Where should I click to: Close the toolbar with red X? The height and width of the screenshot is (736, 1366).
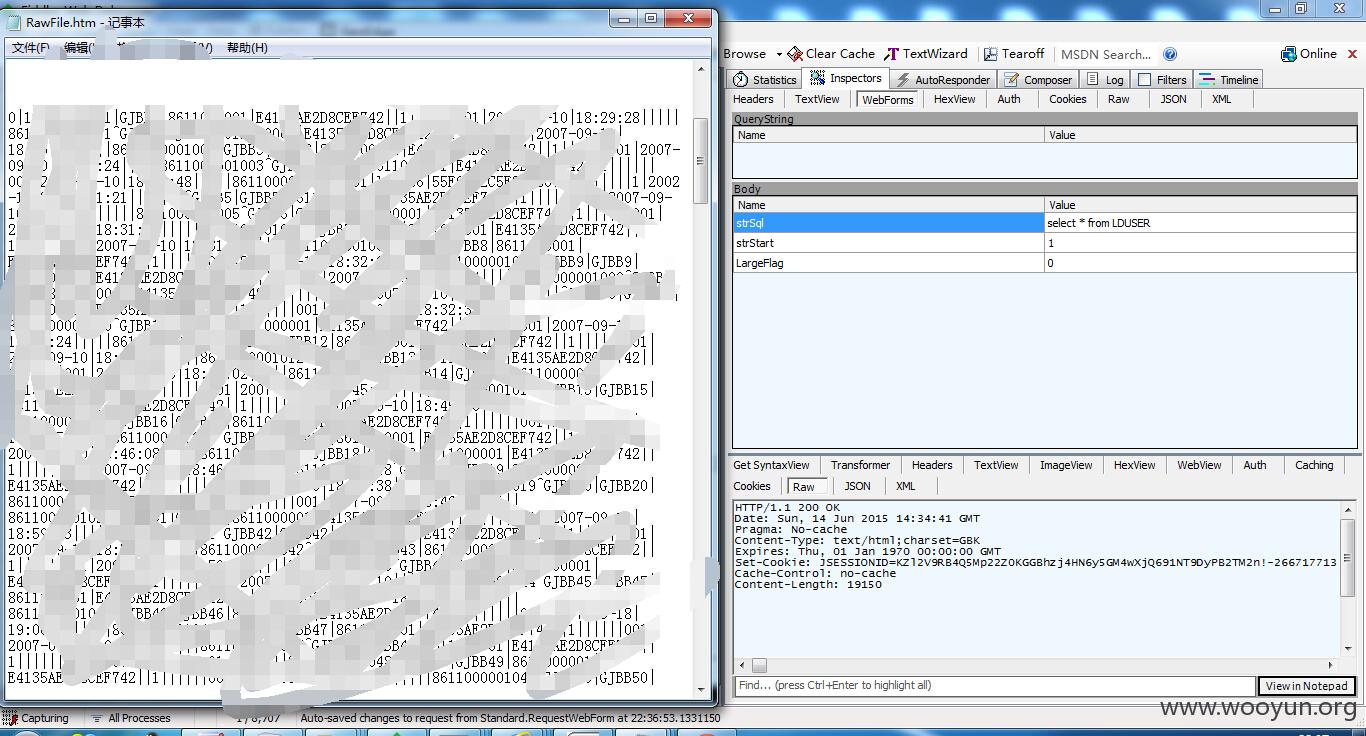click(1351, 55)
